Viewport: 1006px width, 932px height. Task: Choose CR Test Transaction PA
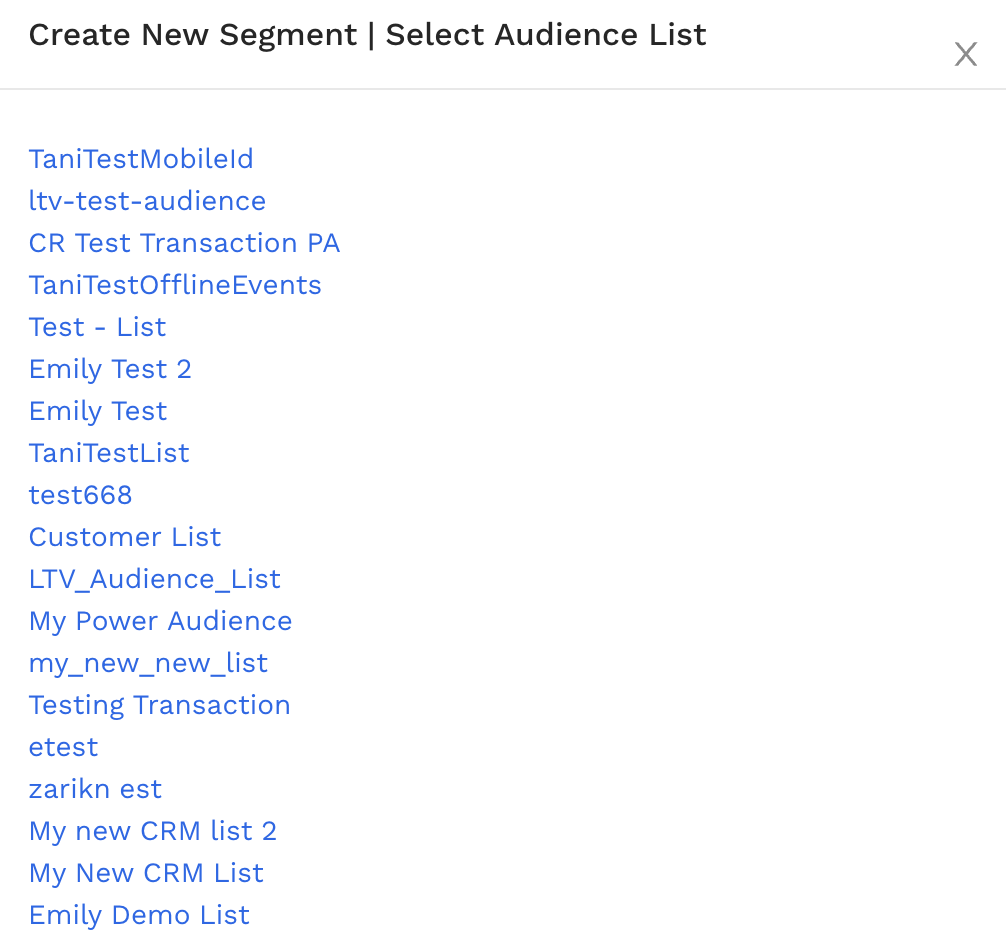click(x=184, y=243)
